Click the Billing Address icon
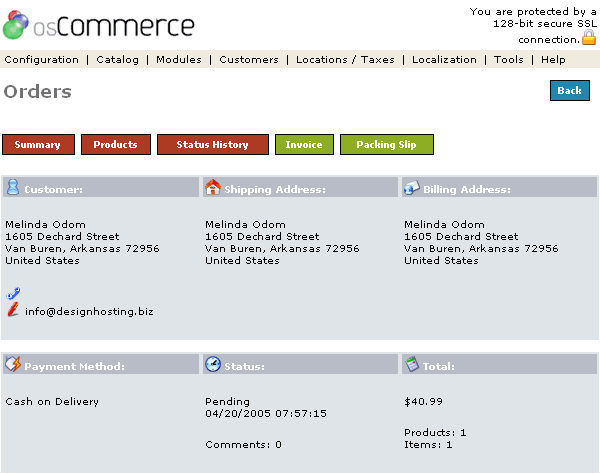 pyautogui.click(x=412, y=187)
